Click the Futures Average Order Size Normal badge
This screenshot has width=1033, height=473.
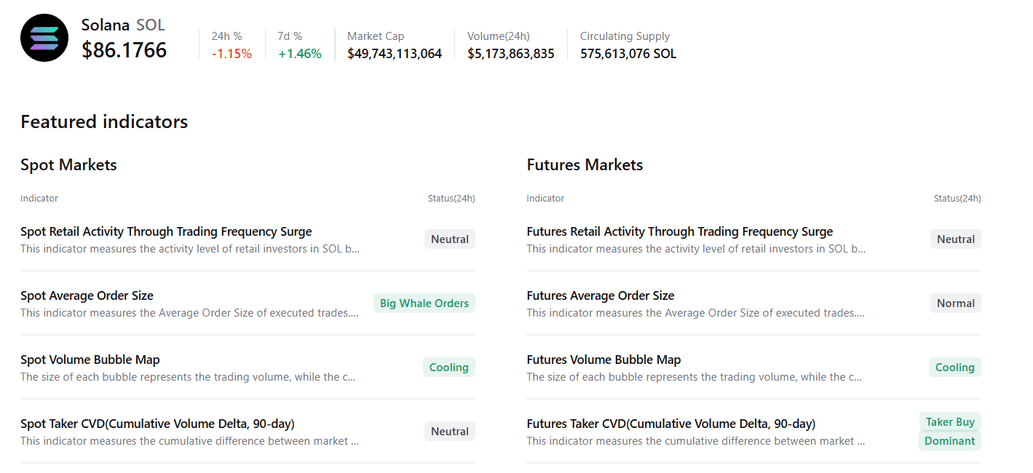[955, 303]
